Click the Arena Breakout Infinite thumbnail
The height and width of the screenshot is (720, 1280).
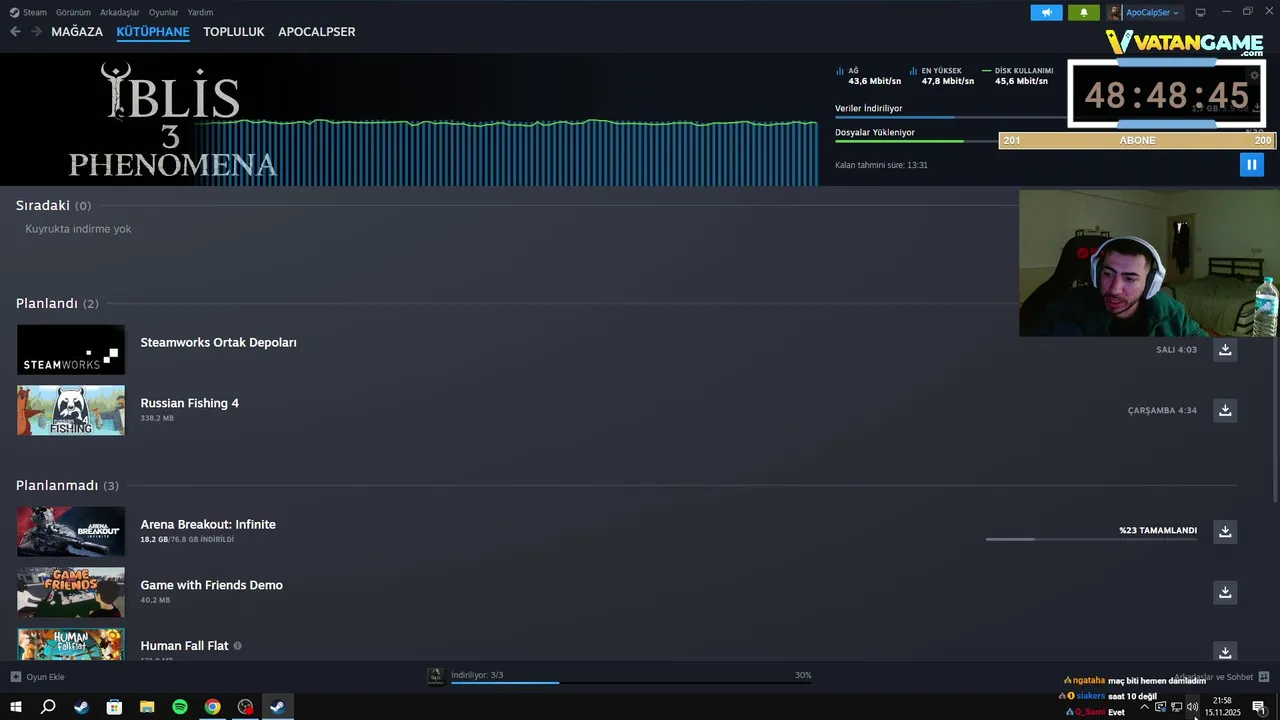(71, 531)
